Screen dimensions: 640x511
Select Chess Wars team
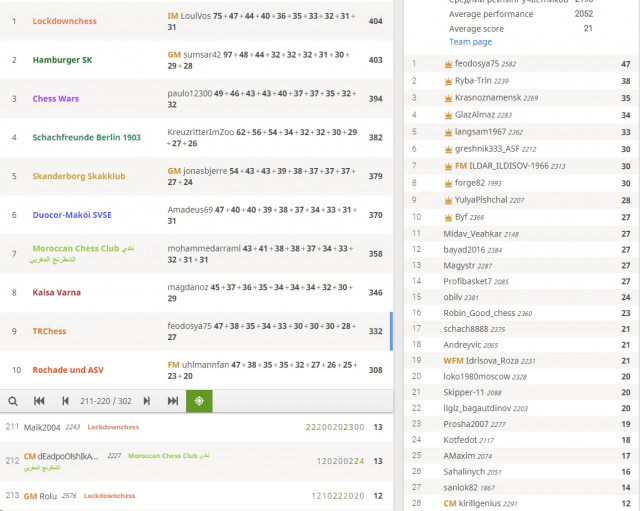click(56, 98)
